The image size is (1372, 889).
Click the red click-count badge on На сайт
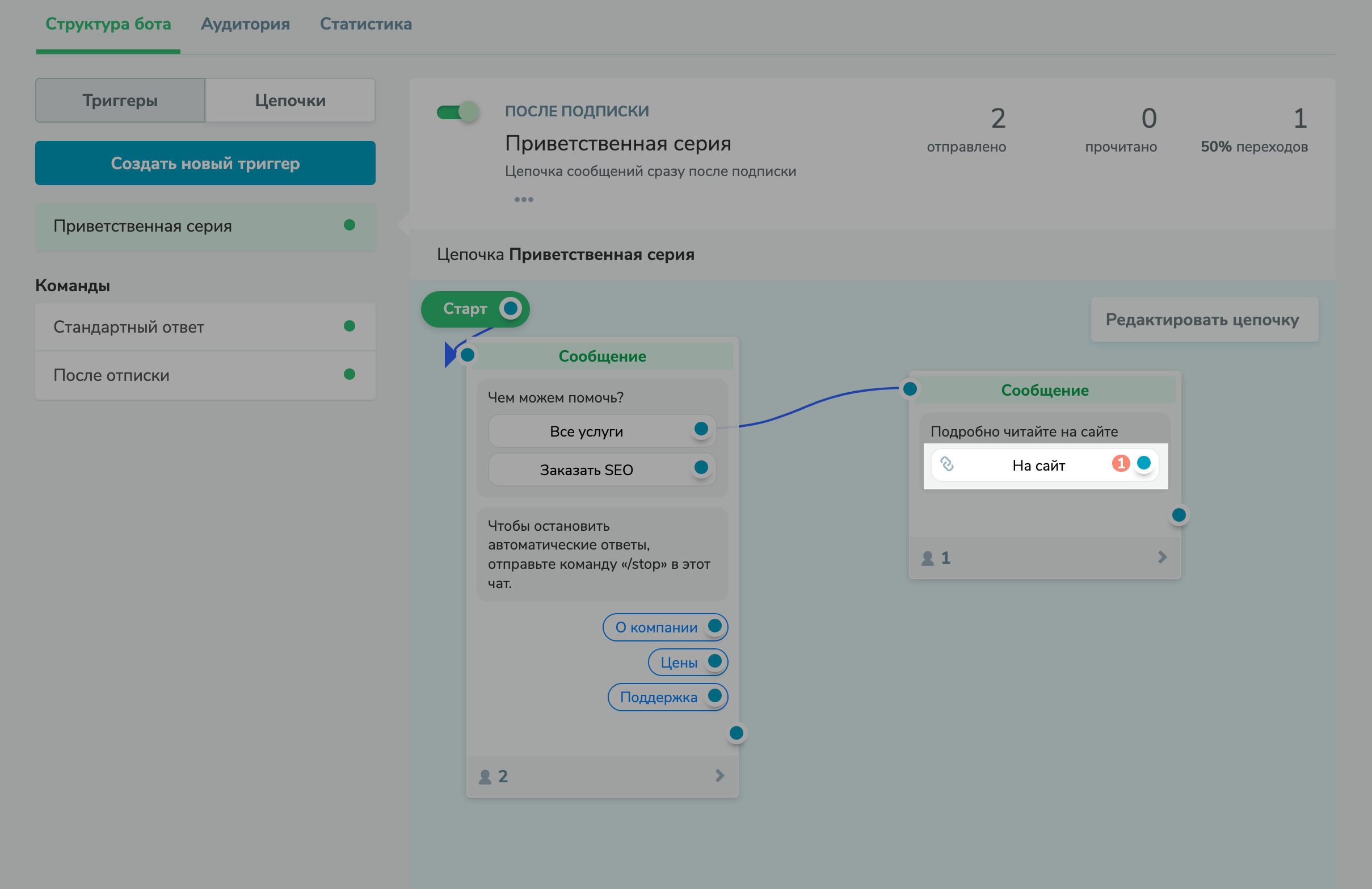(x=1120, y=463)
